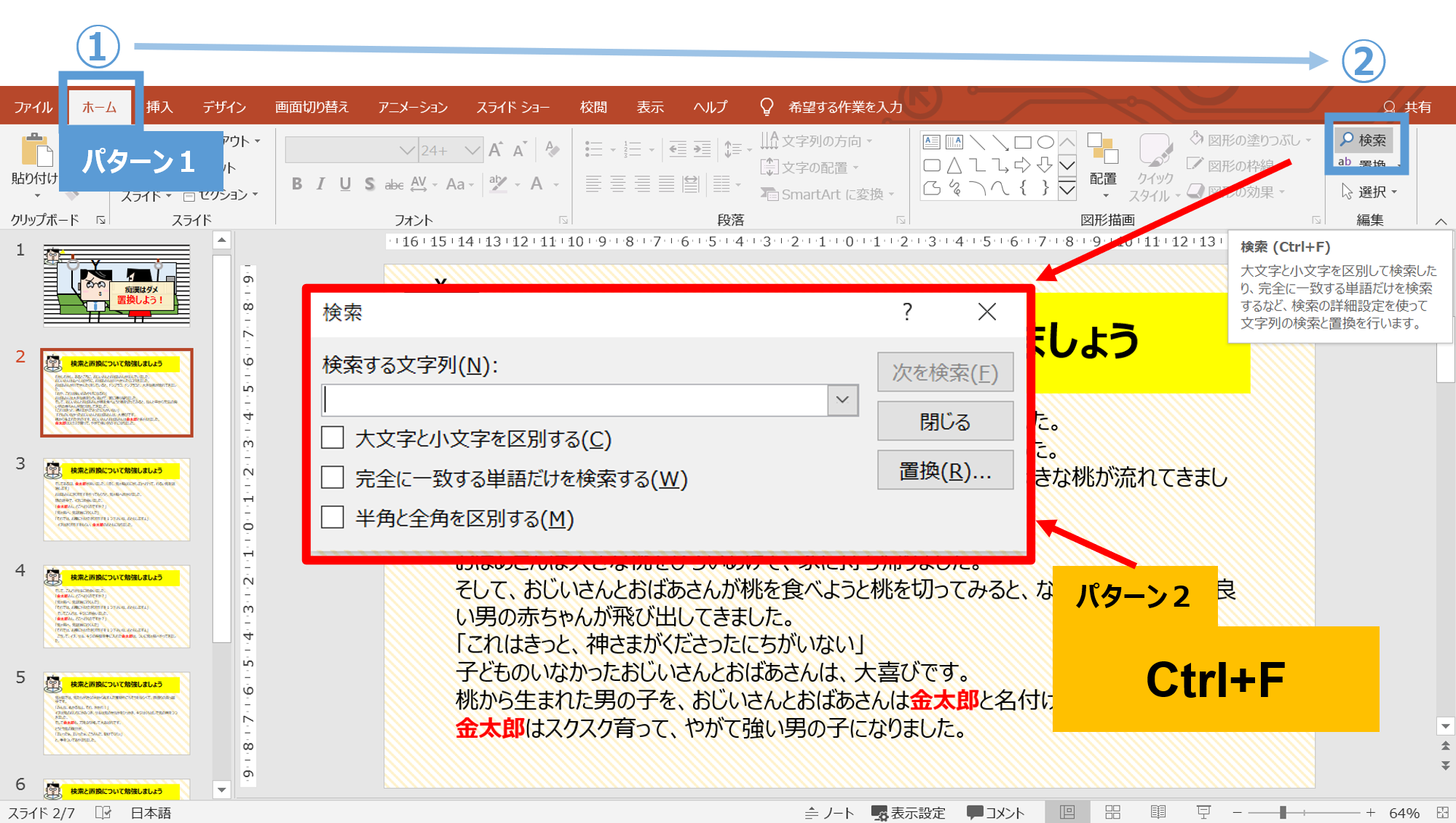Click the Bold formatting icon
Image resolution: width=1456 pixels, height=823 pixels.
tap(296, 184)
